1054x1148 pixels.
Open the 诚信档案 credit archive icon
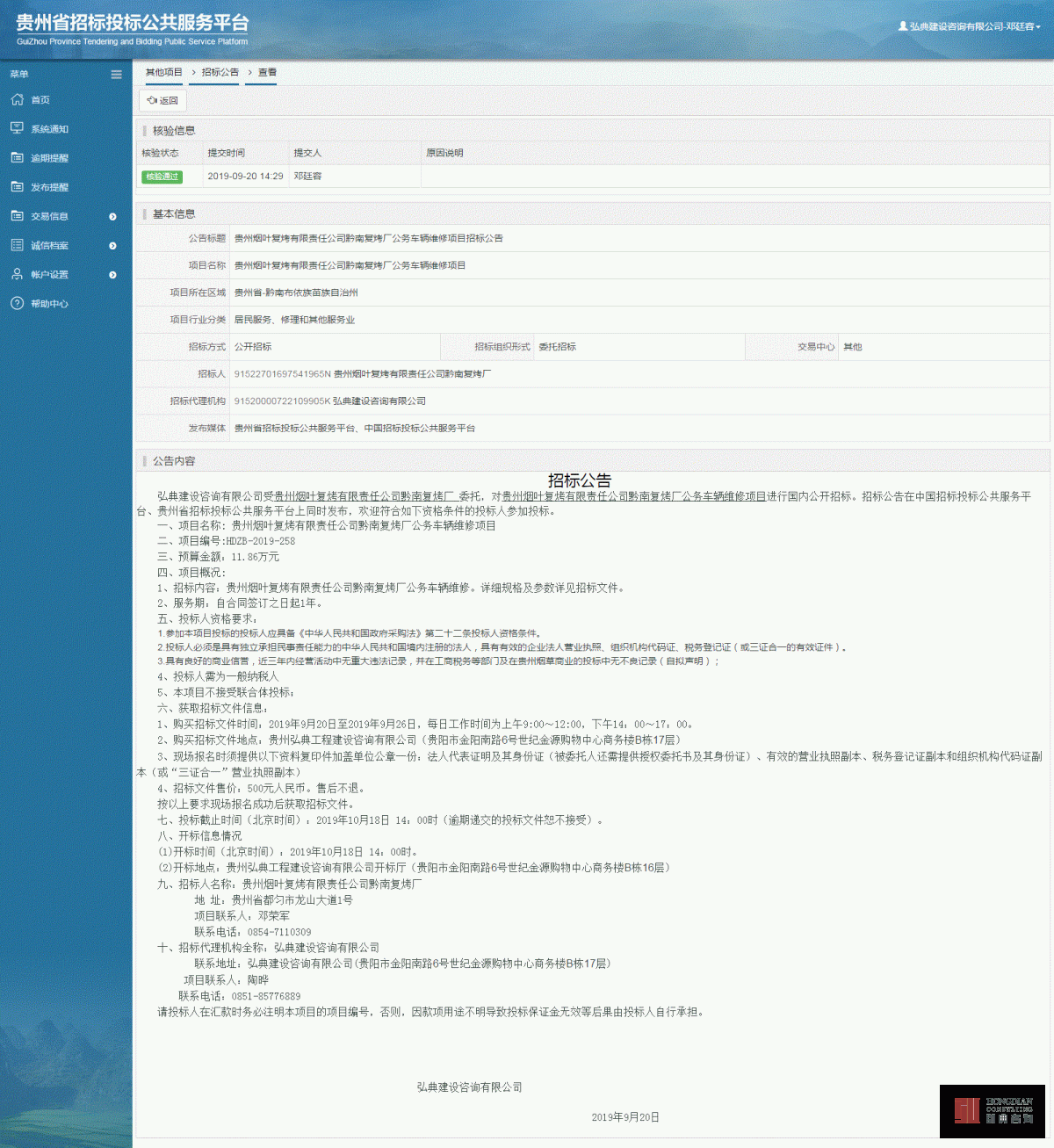16,244
